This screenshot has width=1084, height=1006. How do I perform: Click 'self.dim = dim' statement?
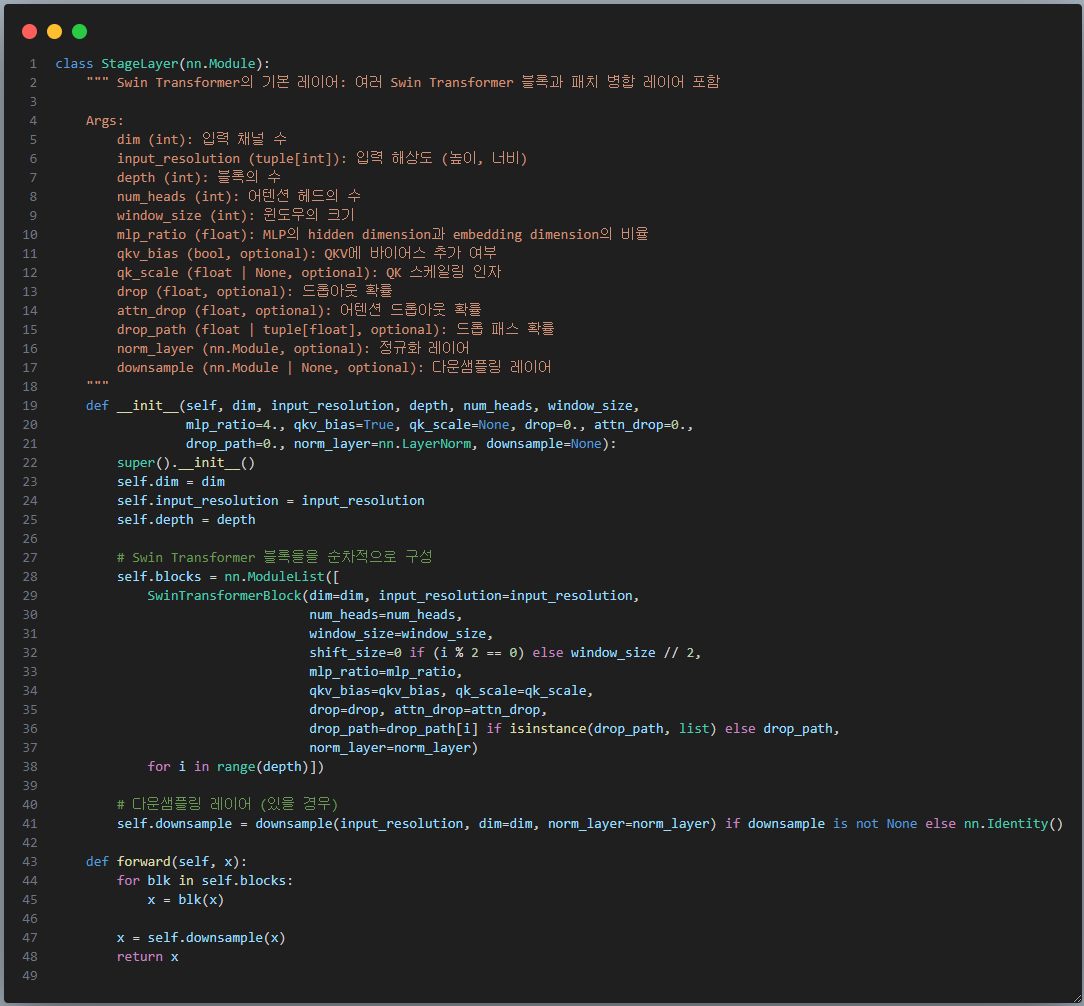(x=171, y=482)
